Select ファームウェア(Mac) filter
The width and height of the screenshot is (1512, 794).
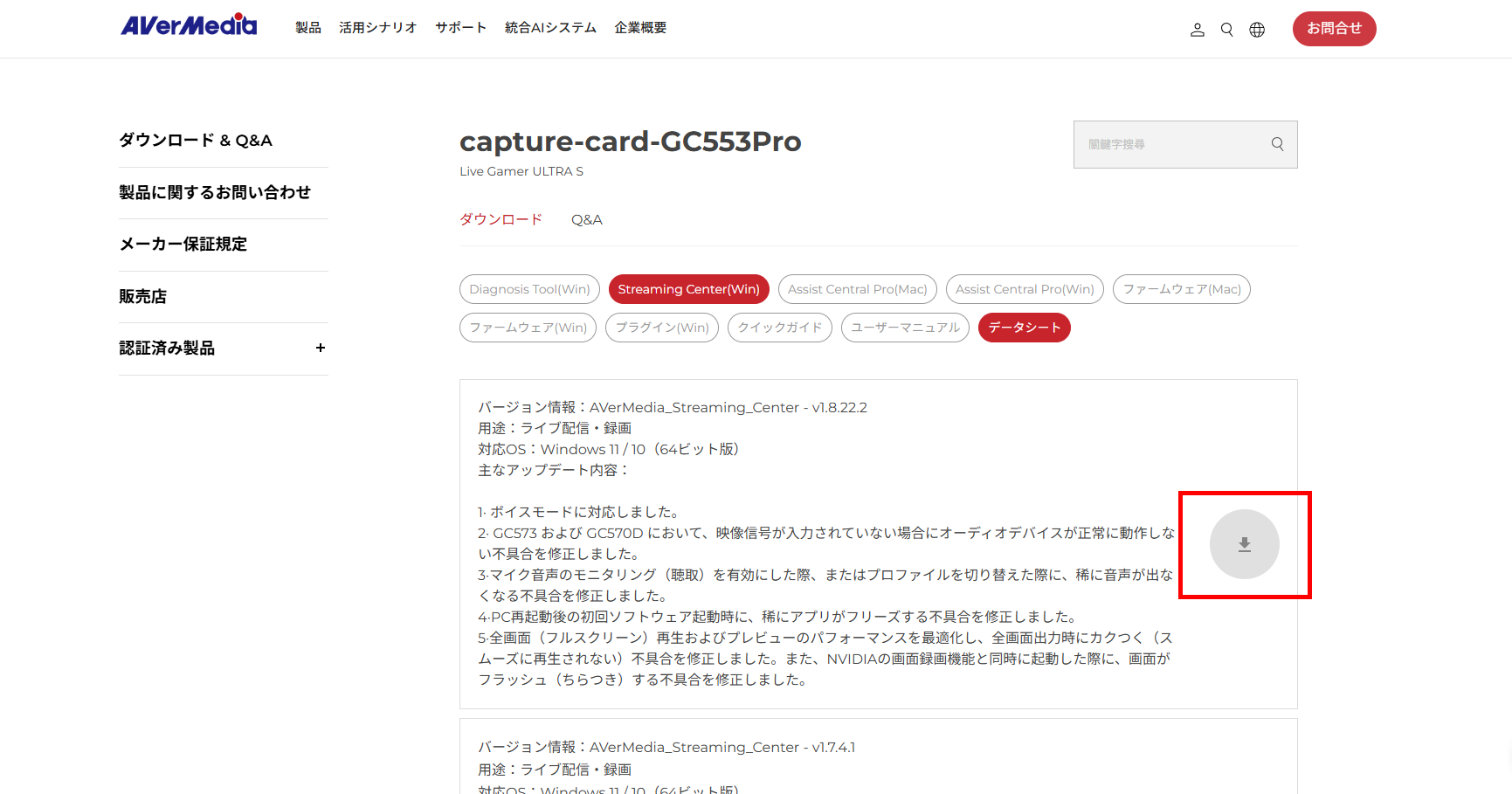(1182, 289)
